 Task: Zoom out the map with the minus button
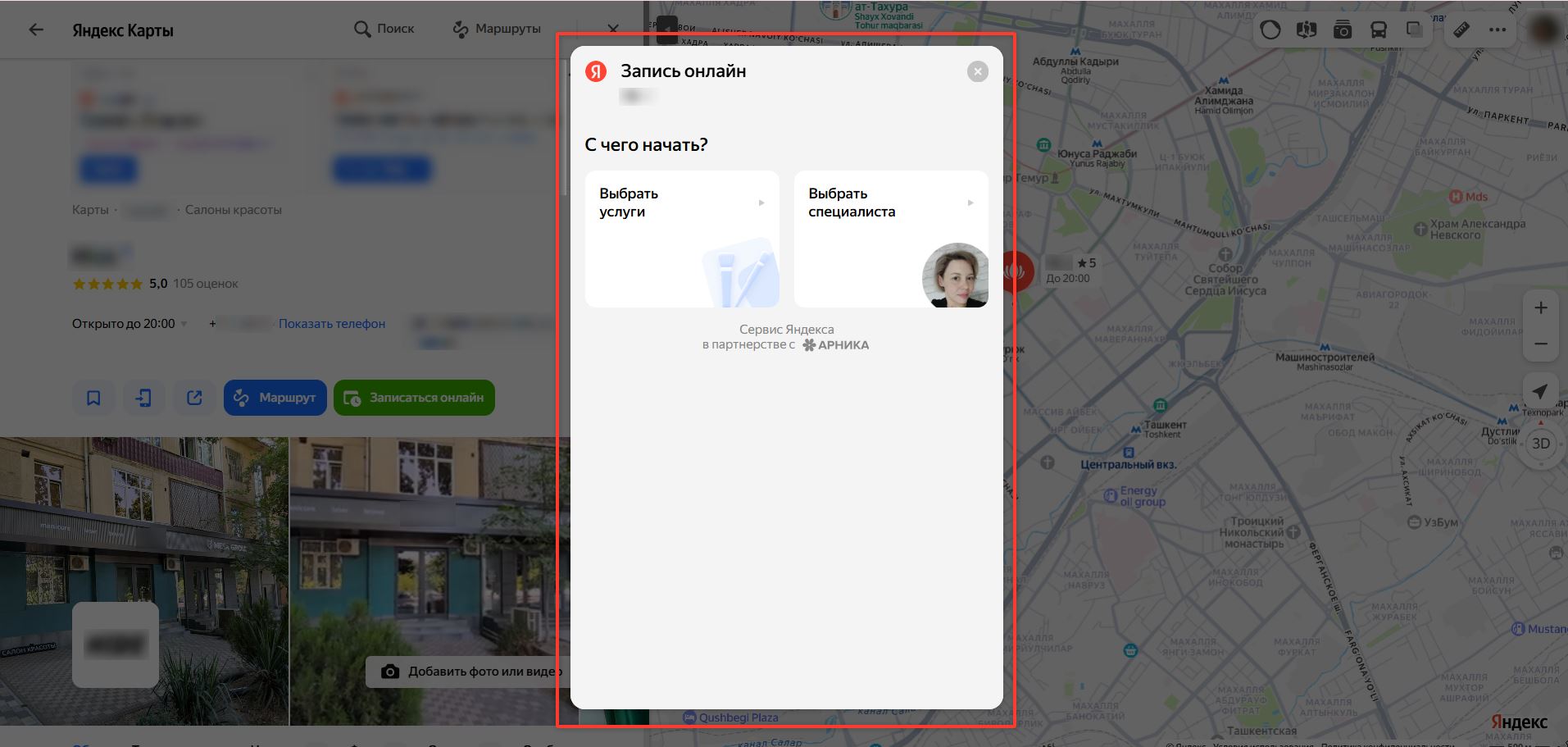tap(1541, 344)
